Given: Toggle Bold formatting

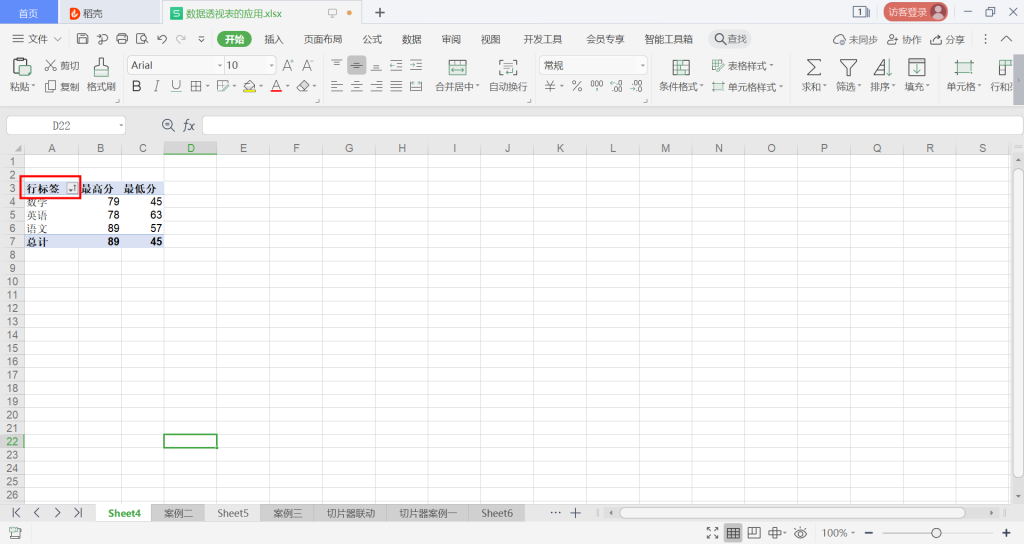Looking at the screenshot, I should pyautogui.click(x=136, y=86).
